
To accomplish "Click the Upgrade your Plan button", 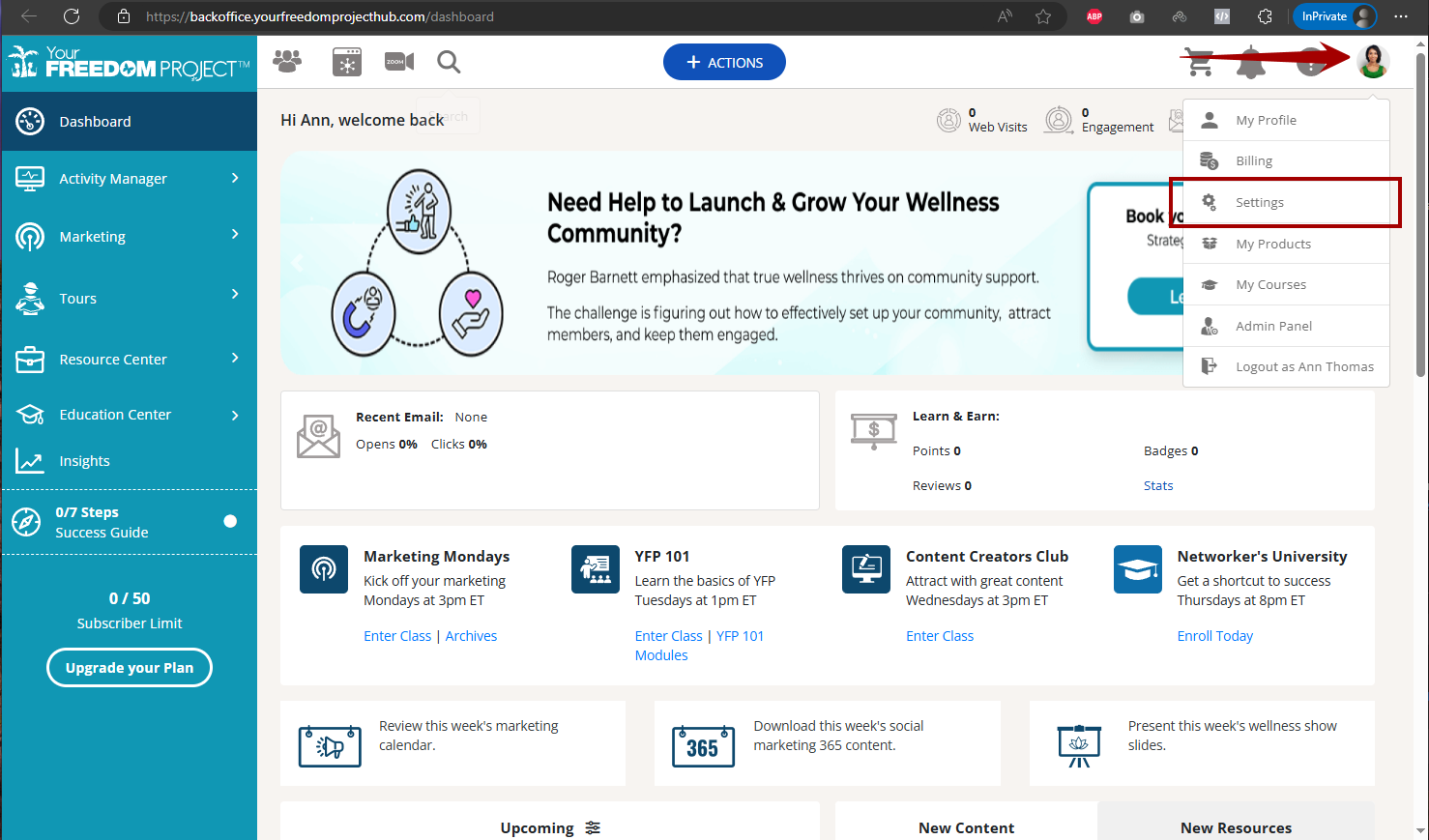I will tap(130, 668).
